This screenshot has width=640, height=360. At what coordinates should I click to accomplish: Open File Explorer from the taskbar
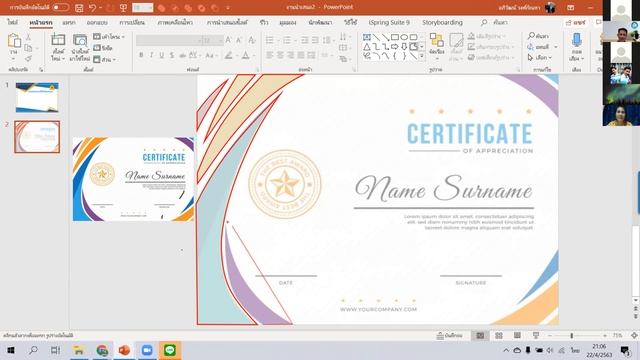point(78,350)
